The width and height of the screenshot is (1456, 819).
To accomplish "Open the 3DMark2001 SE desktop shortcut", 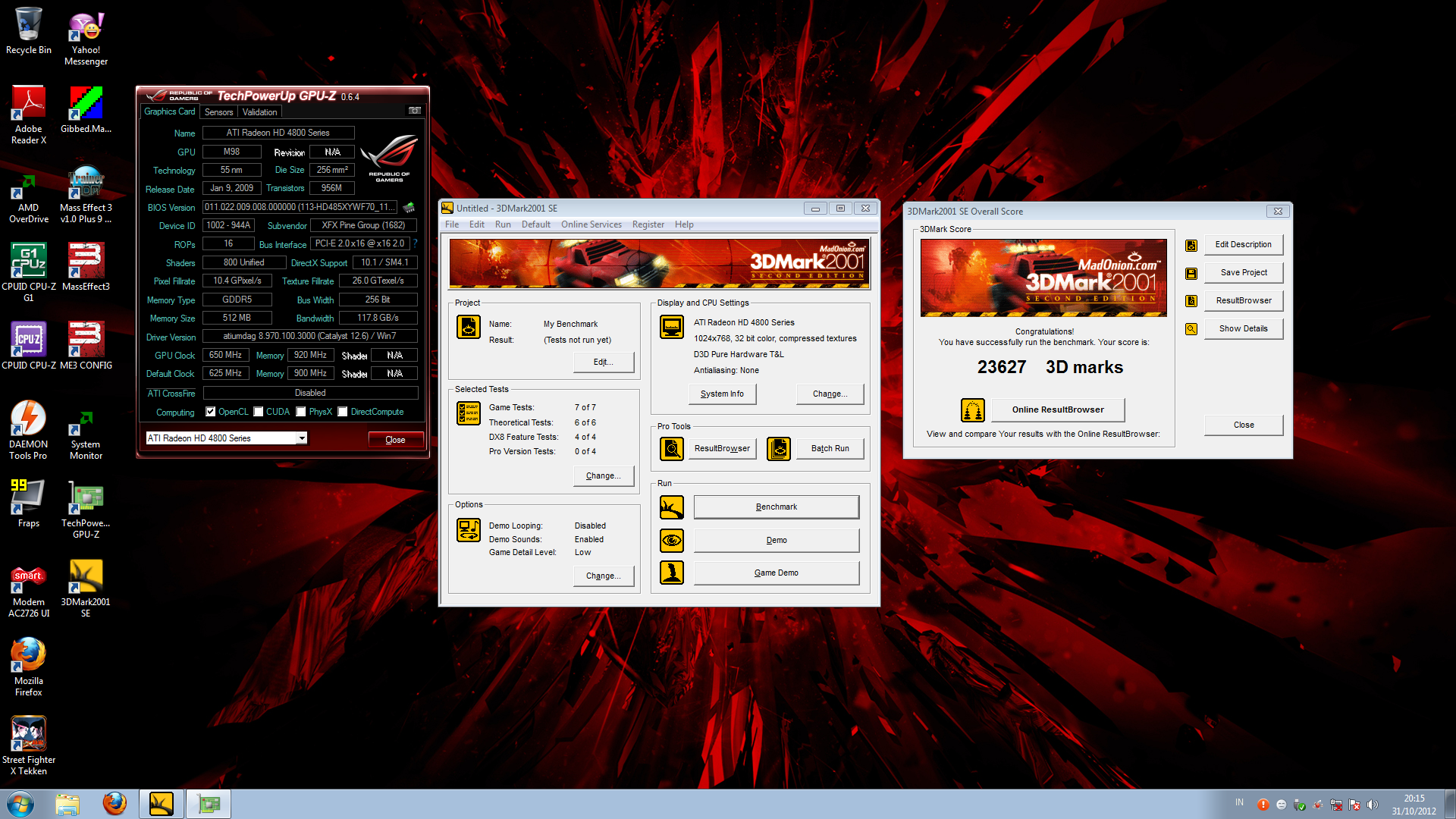I will pos(86,588).
